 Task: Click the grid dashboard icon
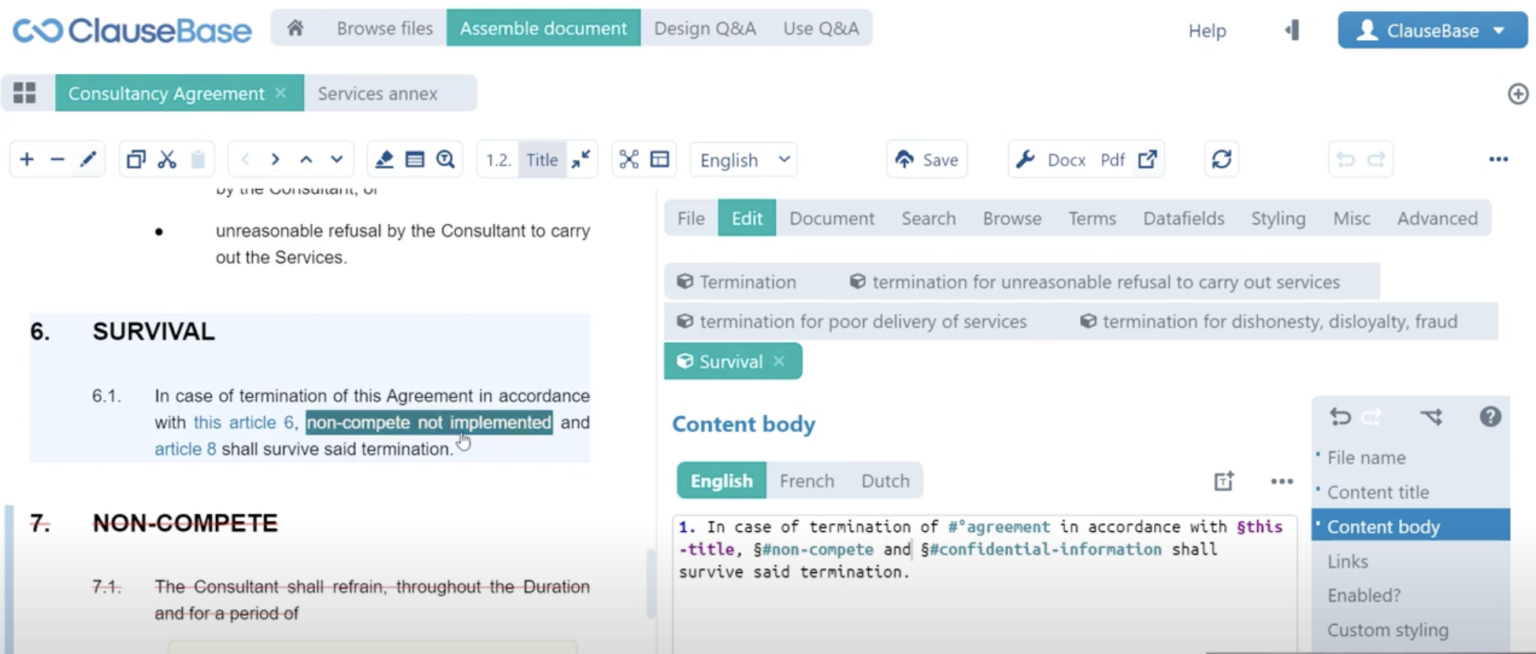coord(25,94)
